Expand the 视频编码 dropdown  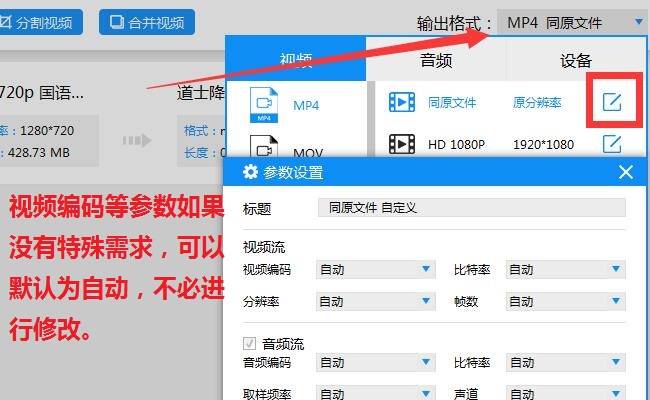coord(376,269)
